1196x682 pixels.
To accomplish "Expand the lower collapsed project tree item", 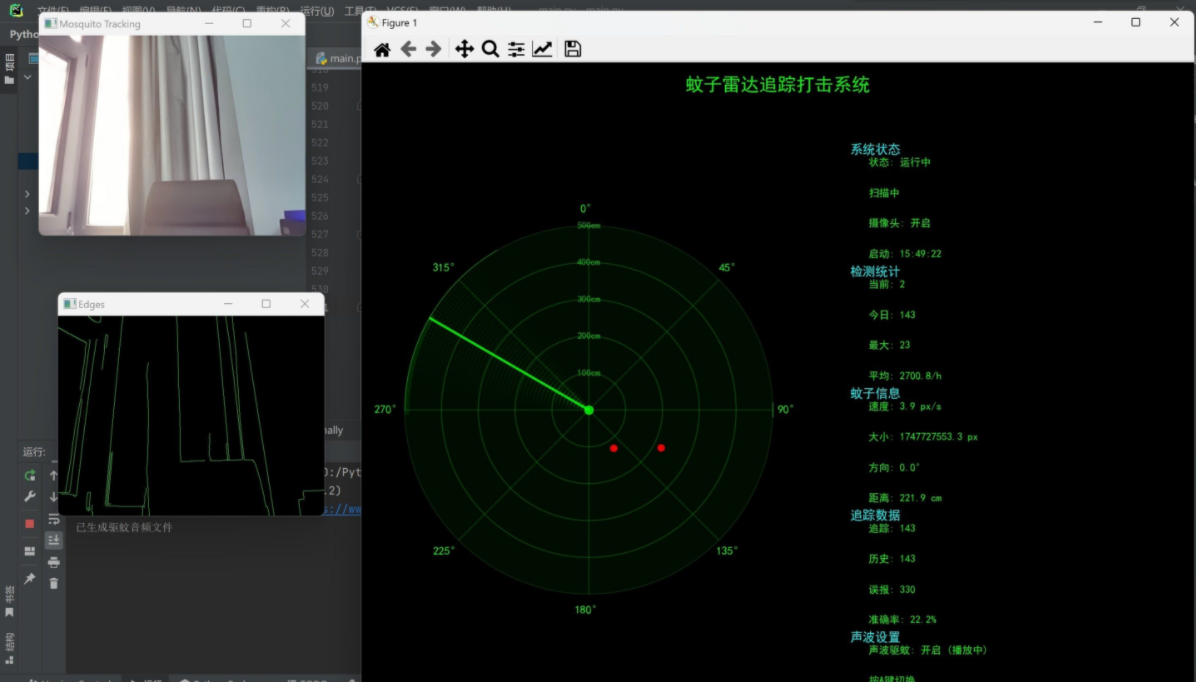I will 27,211.
